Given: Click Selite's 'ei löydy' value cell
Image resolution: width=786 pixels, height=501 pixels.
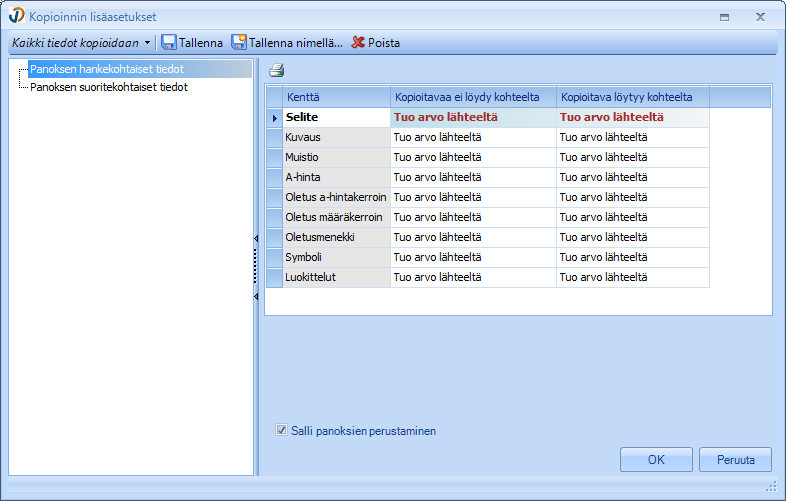Looking at the screenshot, I should [473, 117].
